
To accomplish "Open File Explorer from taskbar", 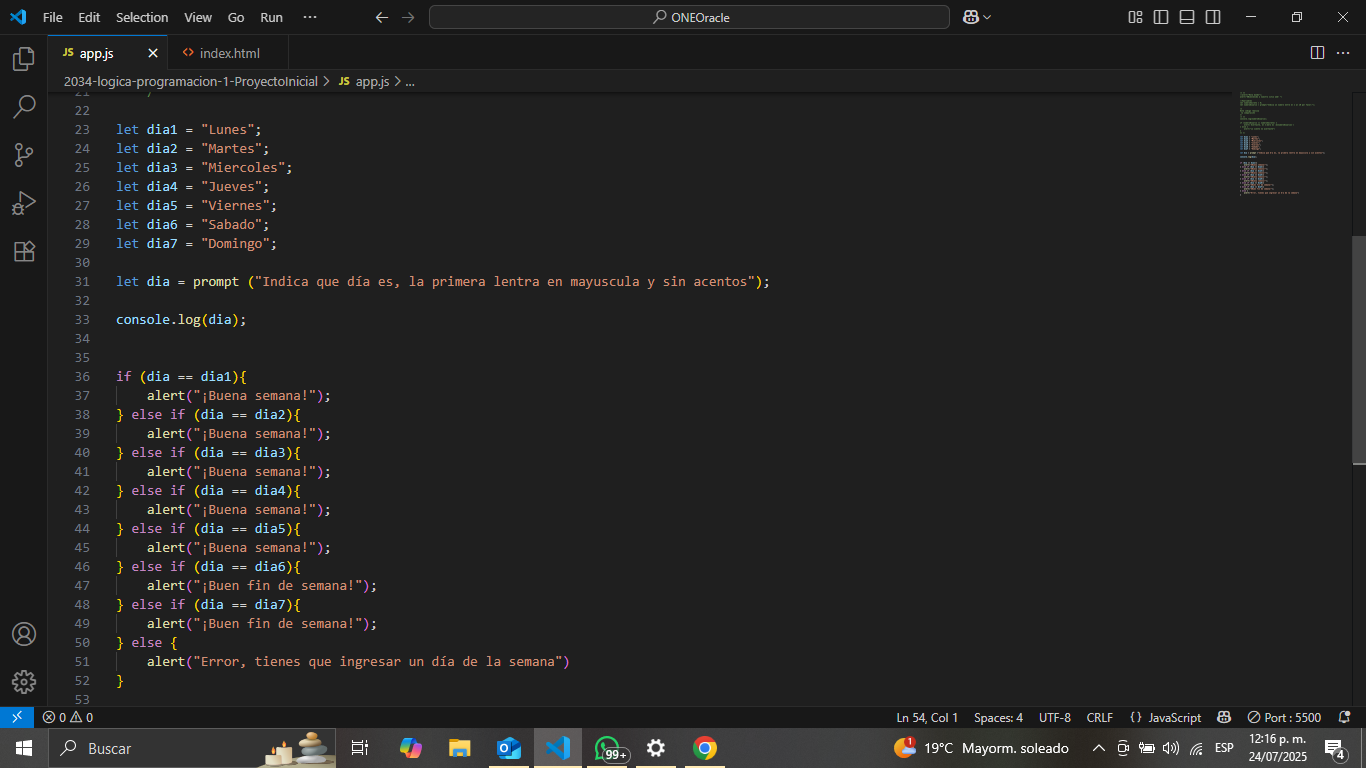I will click(459, 748).
